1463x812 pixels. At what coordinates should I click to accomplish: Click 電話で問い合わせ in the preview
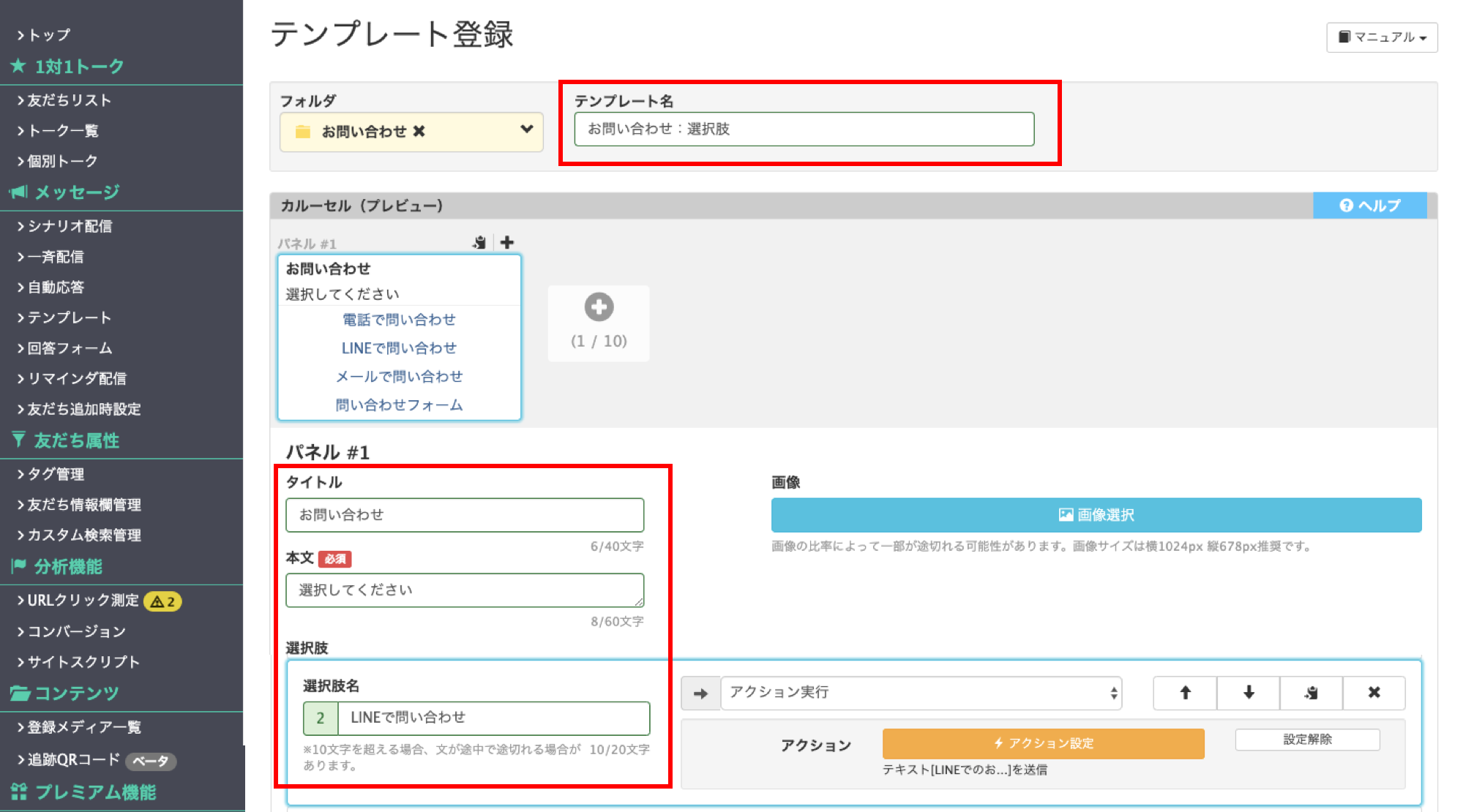pyautogui.click(x=399, y=320)
